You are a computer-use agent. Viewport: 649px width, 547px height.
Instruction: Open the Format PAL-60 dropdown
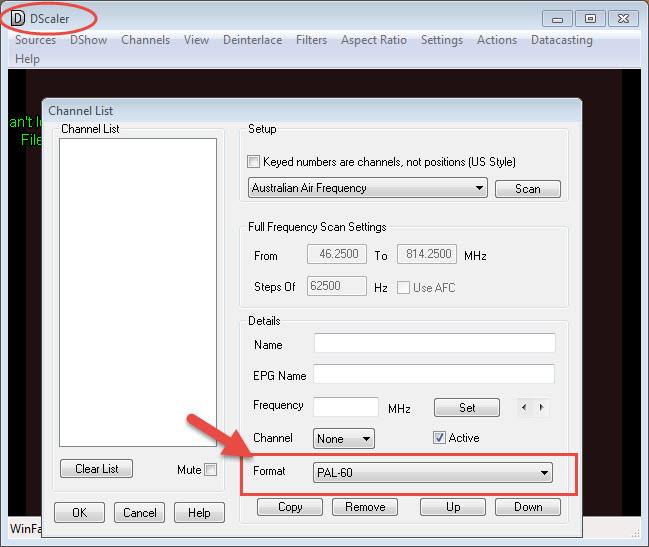coord(433,473)
